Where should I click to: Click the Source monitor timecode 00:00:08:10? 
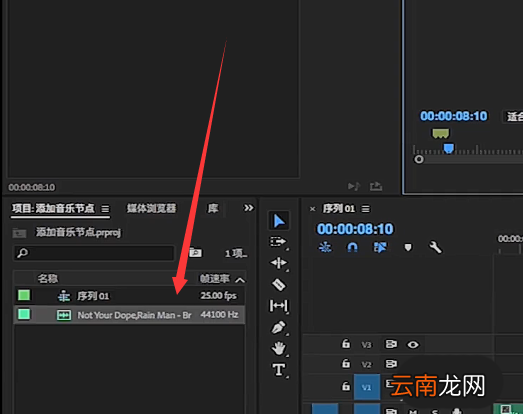(32, 187)
